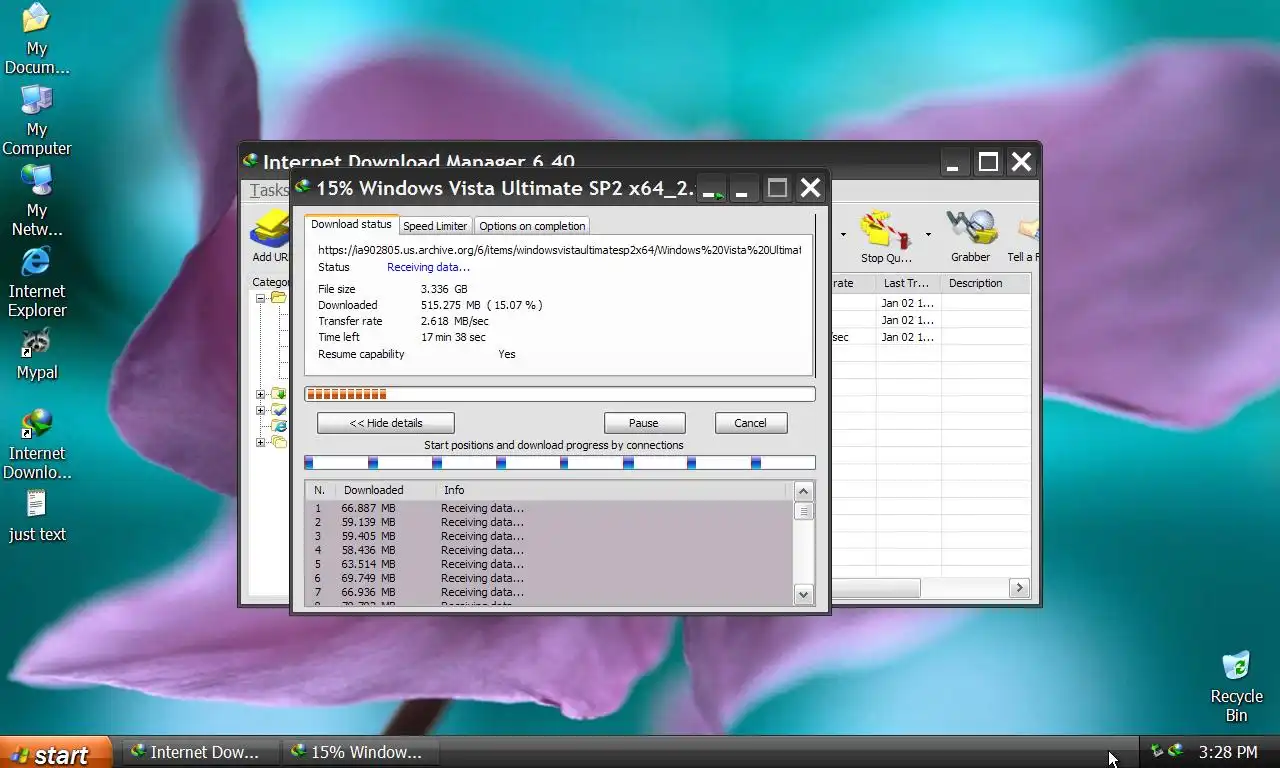Click the Add URL toolbar icon in IDM
The width and height of the screenshot is (1280, 768).
[x=270, y=230]
